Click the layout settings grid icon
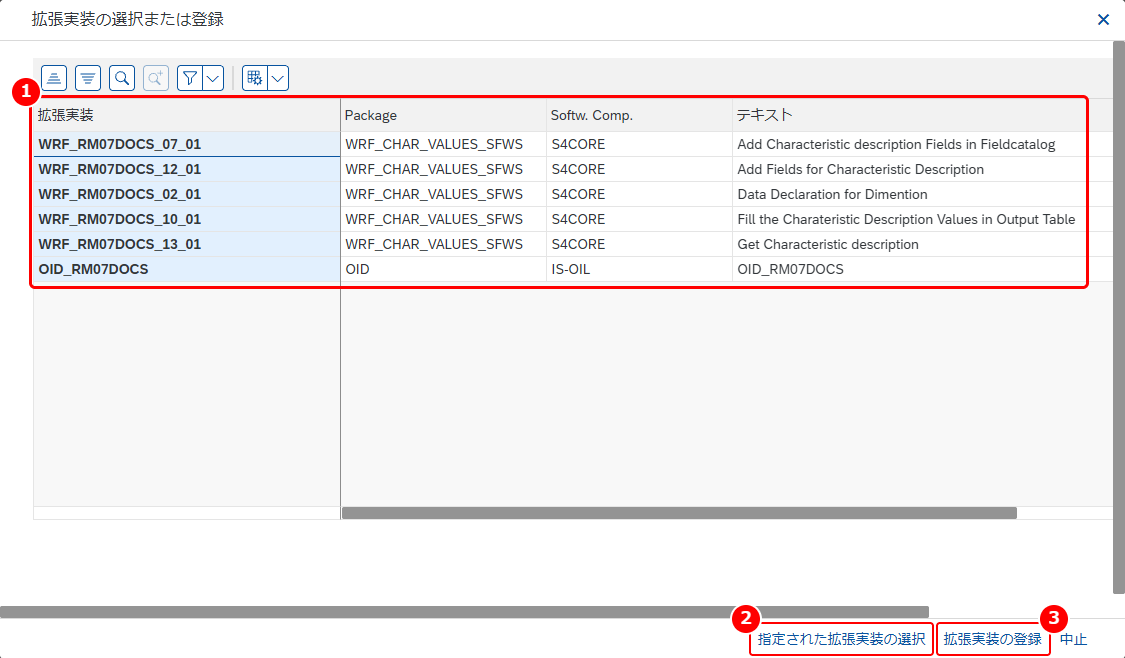This screenshot has width=1125, height=658. tap(254, 78)
